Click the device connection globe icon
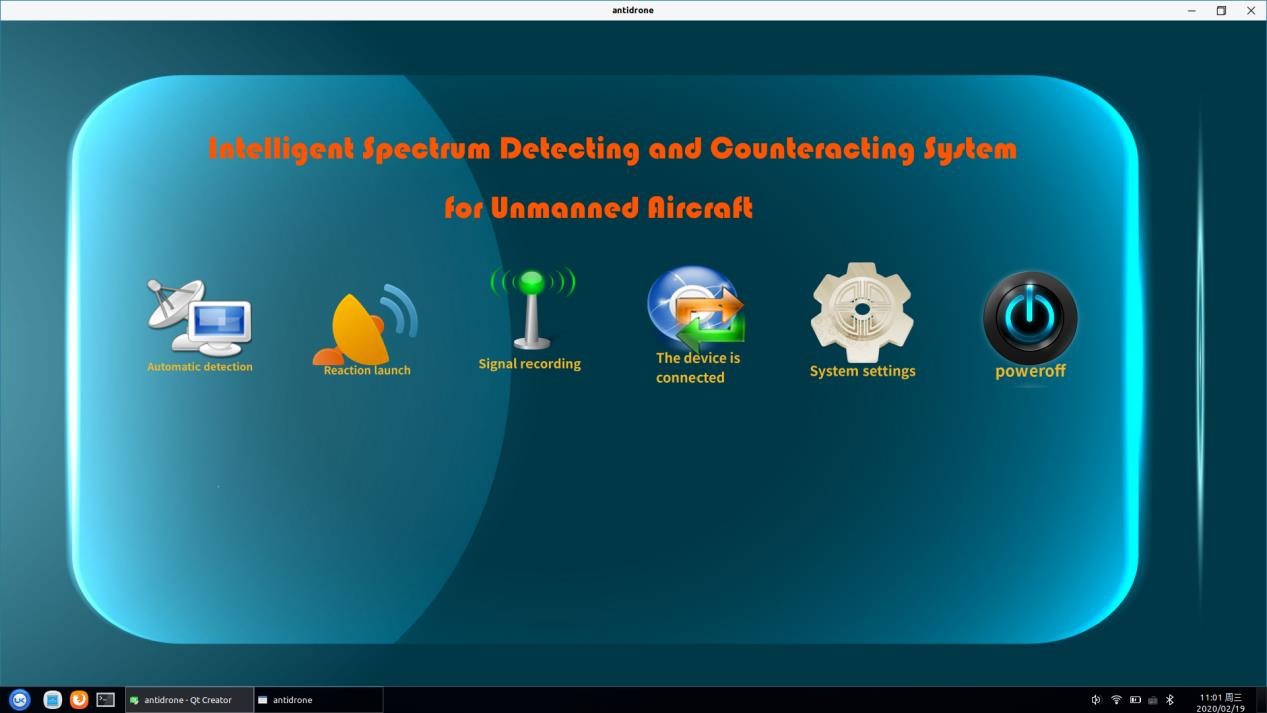The height and width of the screenshot is (713, 1267). (x=695, y=308)
